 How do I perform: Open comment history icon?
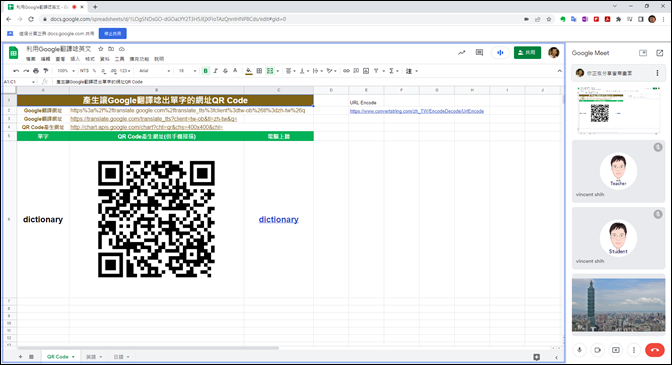tap(480, 53)
